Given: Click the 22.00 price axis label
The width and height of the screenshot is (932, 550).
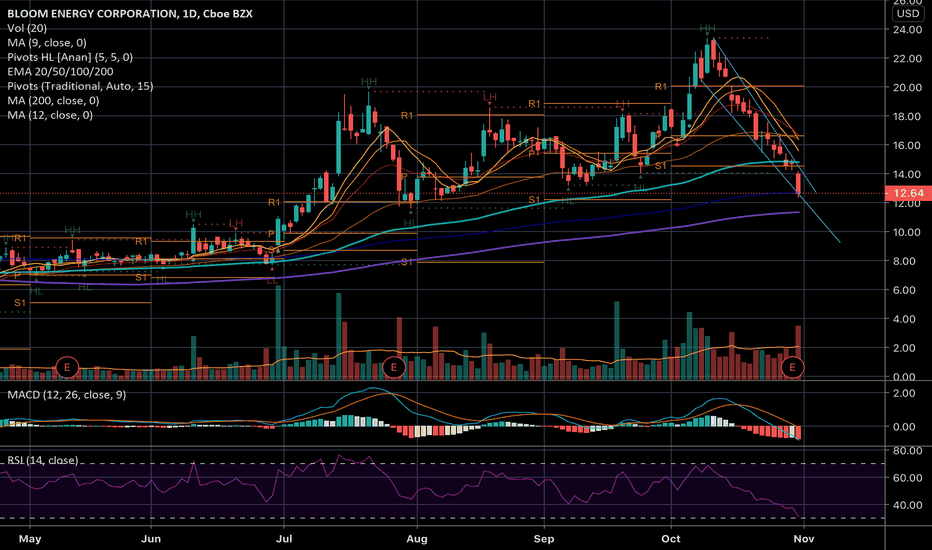Looking at the screenshot, I should (908, 58).
